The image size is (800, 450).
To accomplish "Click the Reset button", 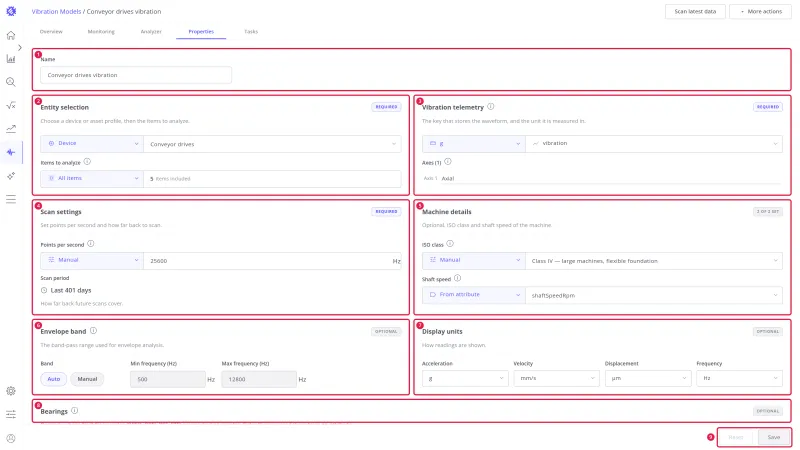I will click(x=736, y=437).
